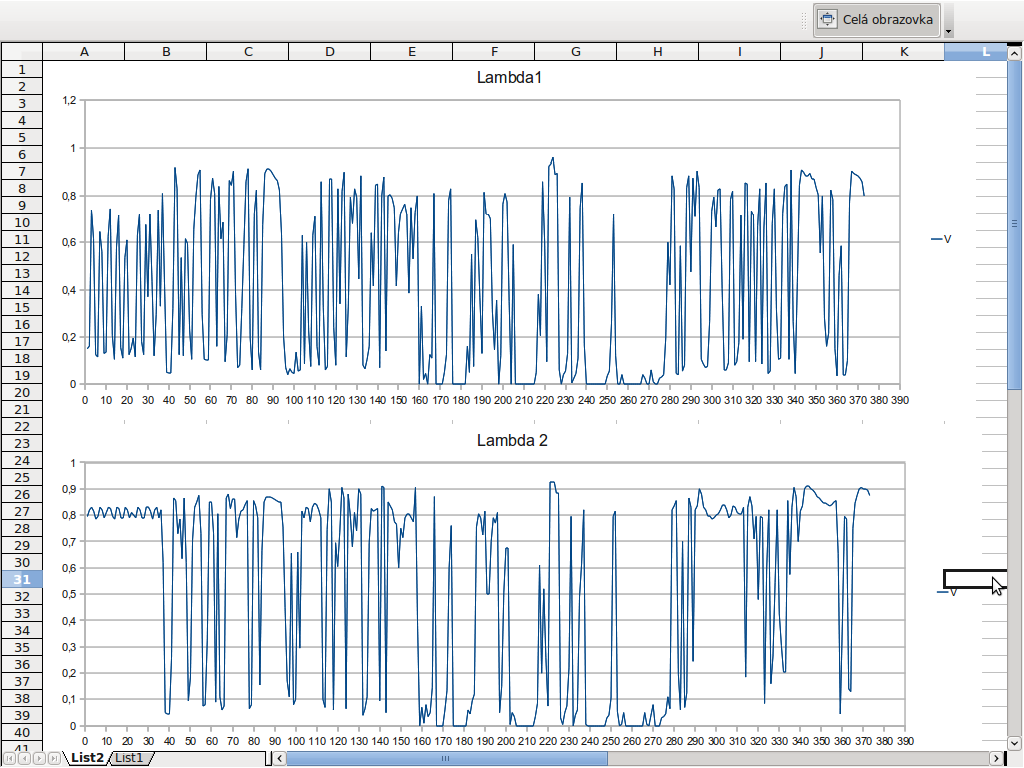Screen dimensions: 1024x768
Task: Click the next sheet navigation arrow
Action: (40, 759)
